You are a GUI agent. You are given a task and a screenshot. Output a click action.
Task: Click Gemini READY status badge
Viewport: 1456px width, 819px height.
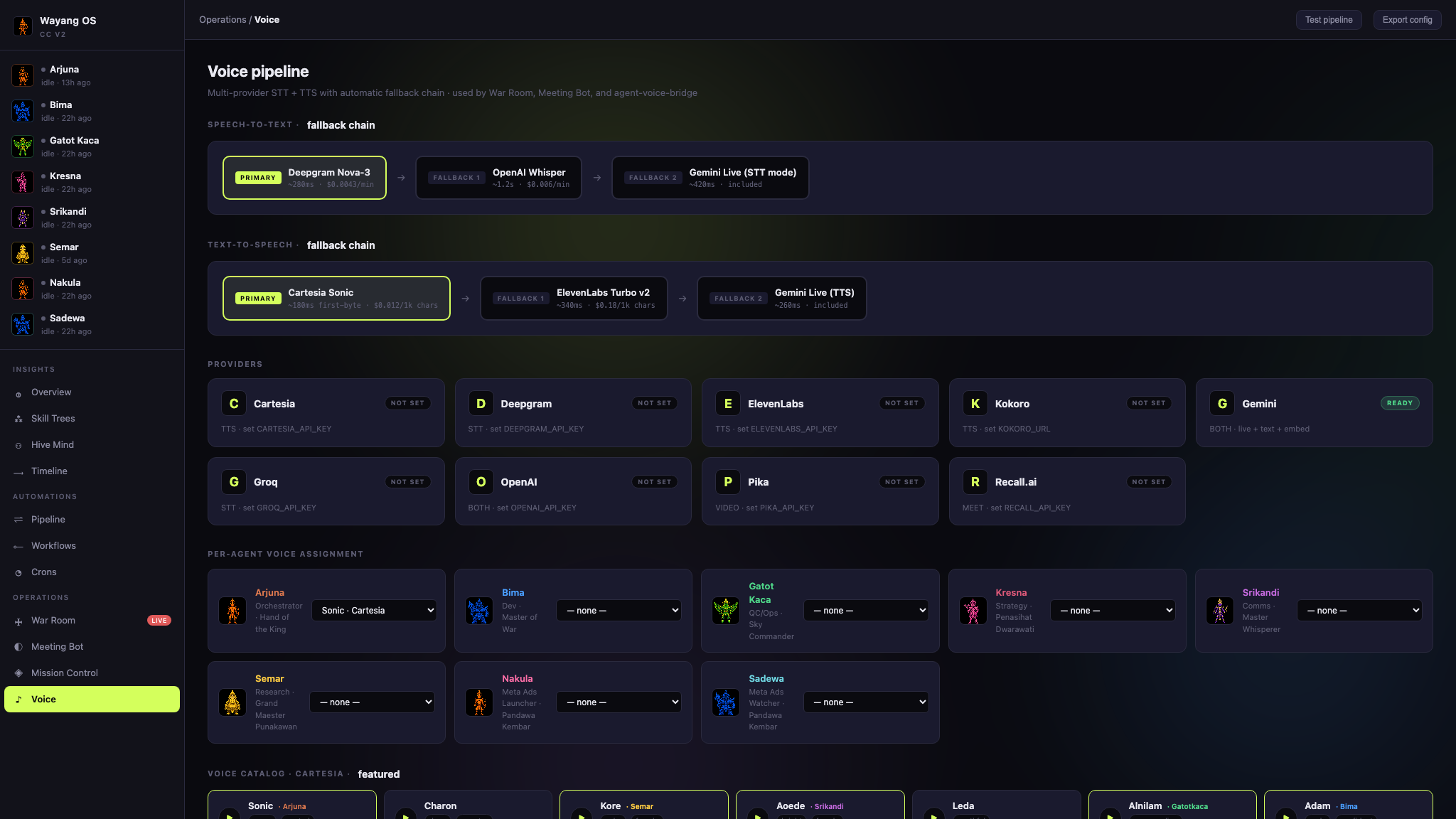(1400, 403)
